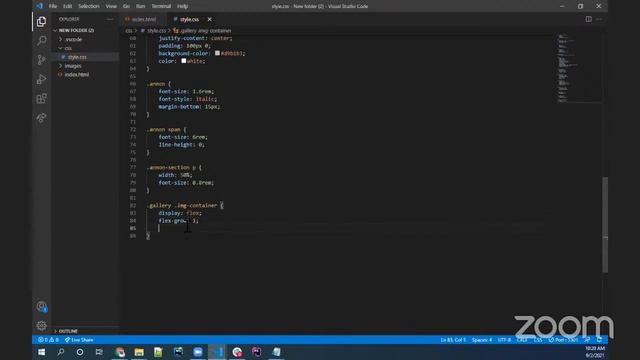Open File Explorer from the taskbar

139,352
